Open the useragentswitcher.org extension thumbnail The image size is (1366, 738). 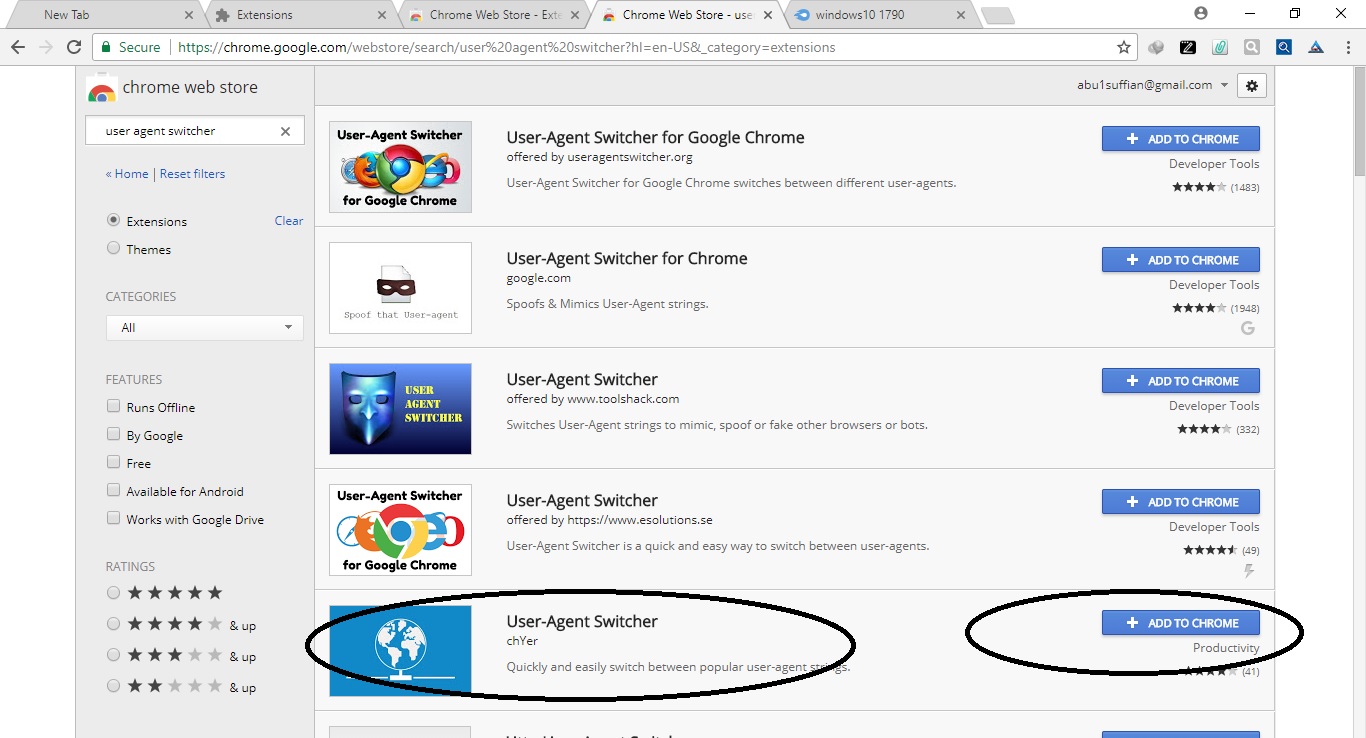click(x=400, y=167)
